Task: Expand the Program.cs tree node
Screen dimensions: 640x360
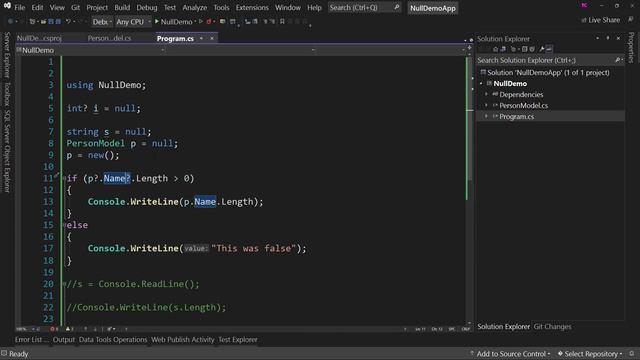Action: [486, 117]
